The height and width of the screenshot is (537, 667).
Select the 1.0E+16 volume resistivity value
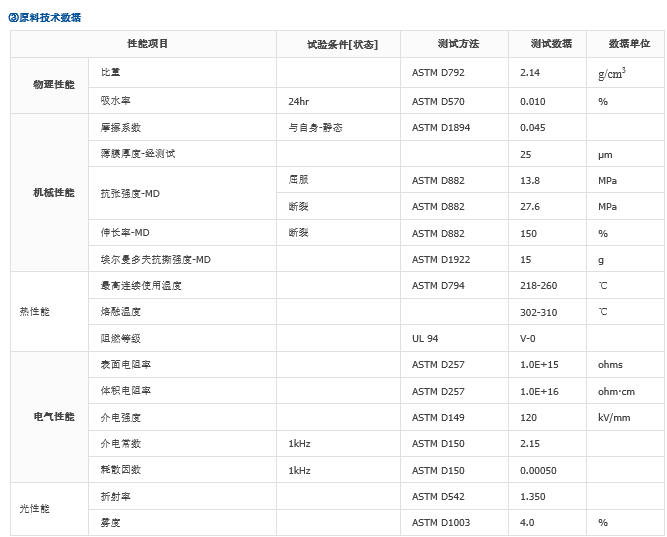tap(540, 390)
